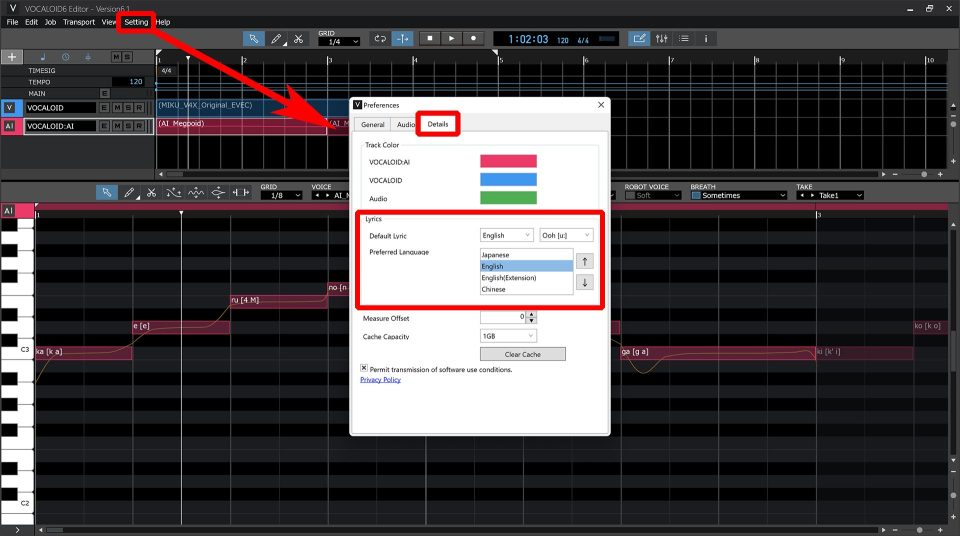Click the add track plus button
960x536 pixels.
(12, 57)
